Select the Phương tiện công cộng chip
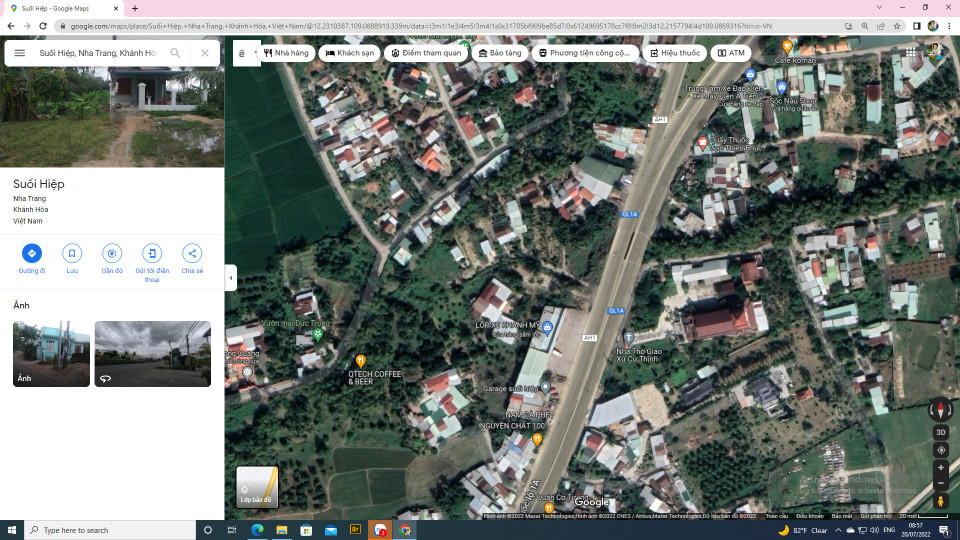Screen dimensions: 960x540 (585, 53)
